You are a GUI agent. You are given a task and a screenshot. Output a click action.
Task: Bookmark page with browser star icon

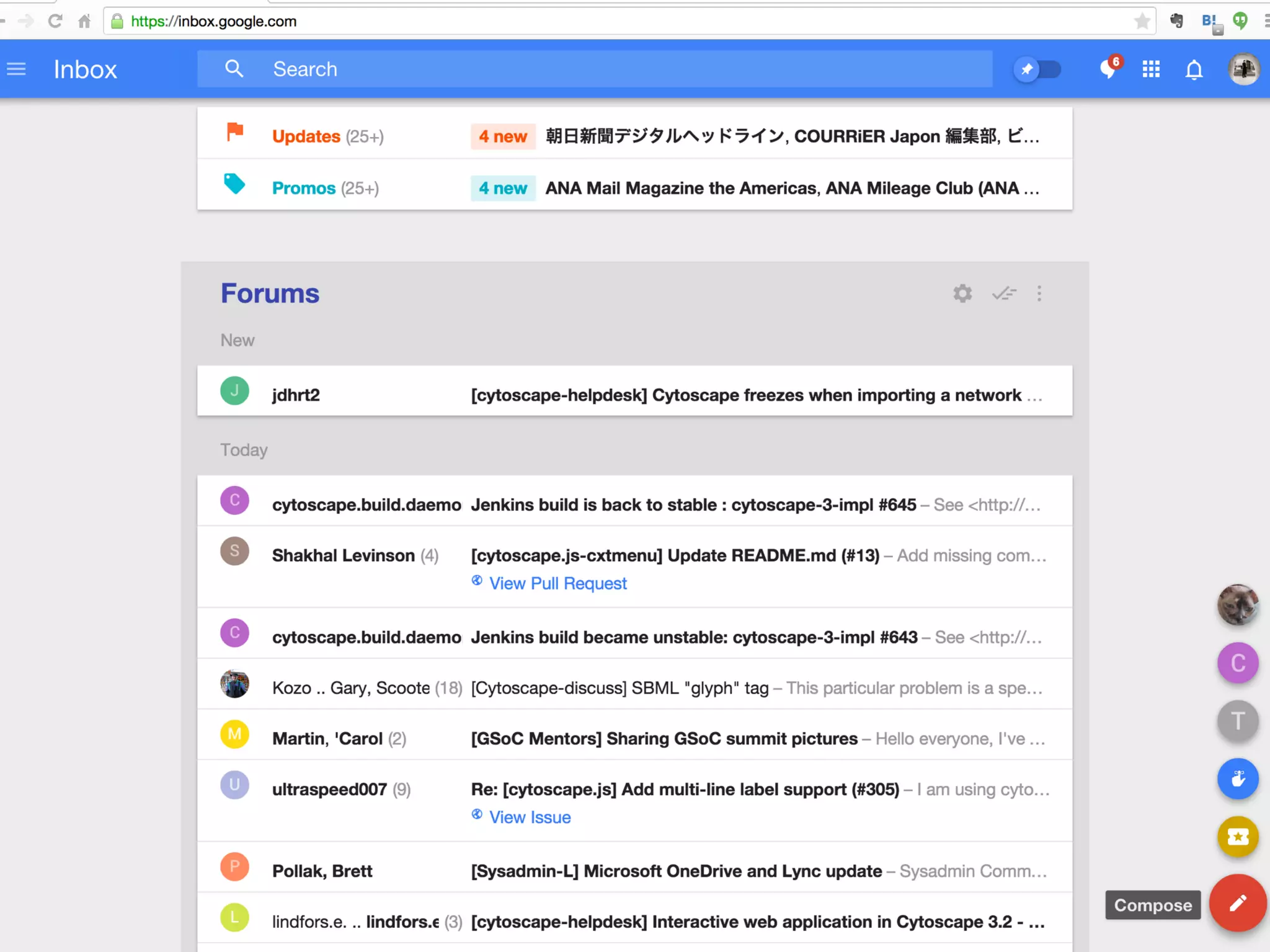coord(1142,22)
